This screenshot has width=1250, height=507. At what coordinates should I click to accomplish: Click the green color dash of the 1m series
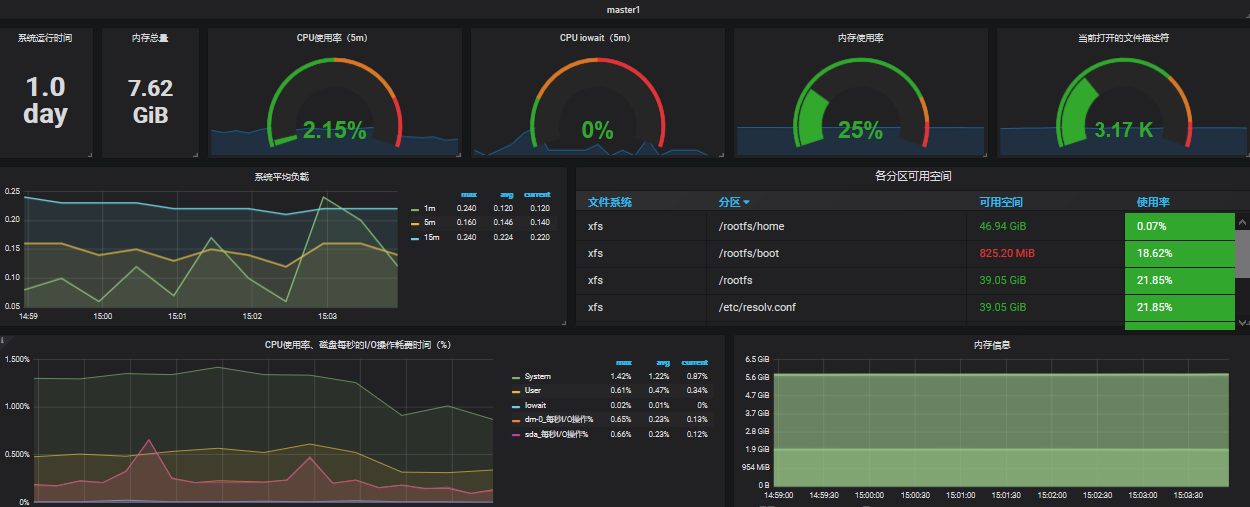[415, 208]
